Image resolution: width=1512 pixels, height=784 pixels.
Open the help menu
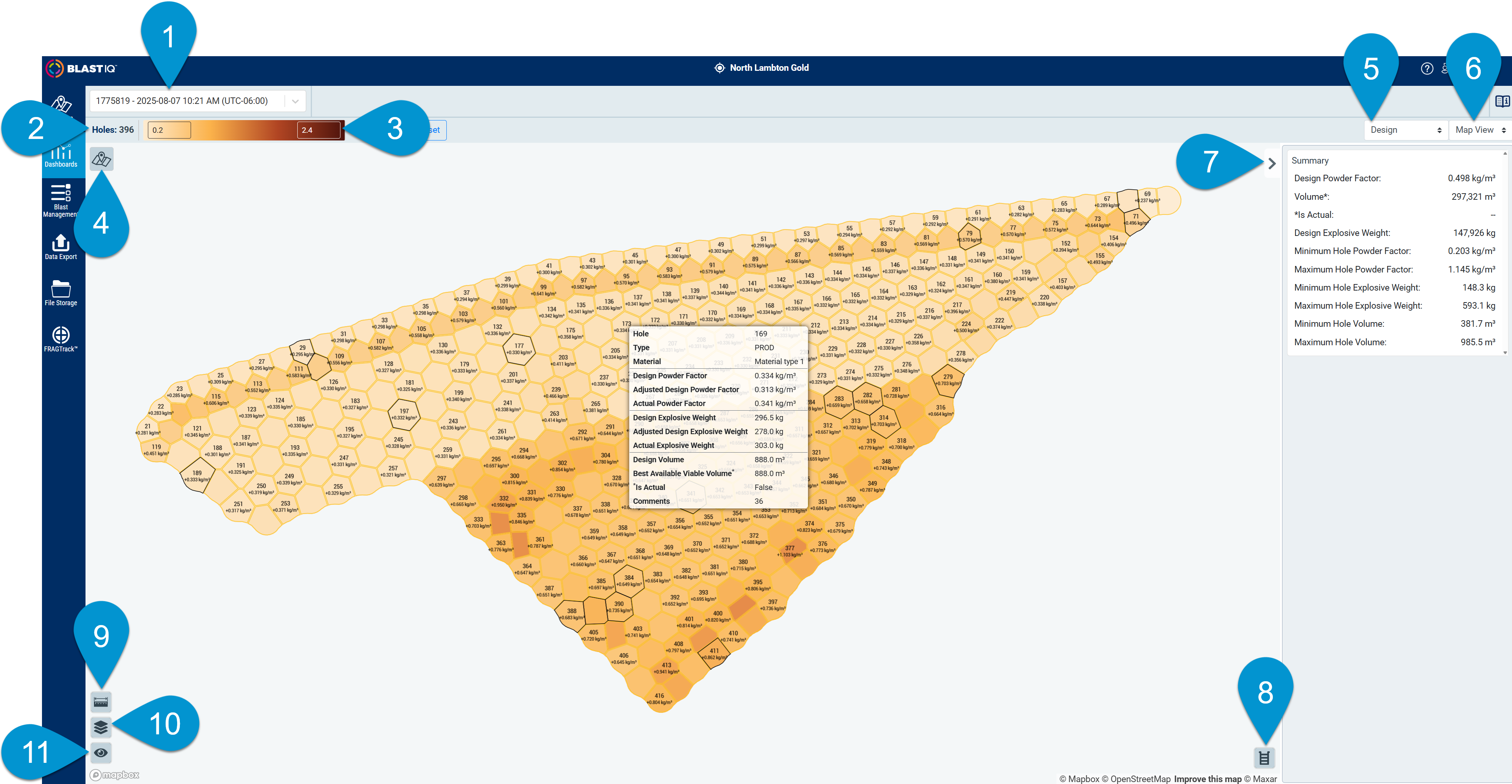(x=1428, y=69)
